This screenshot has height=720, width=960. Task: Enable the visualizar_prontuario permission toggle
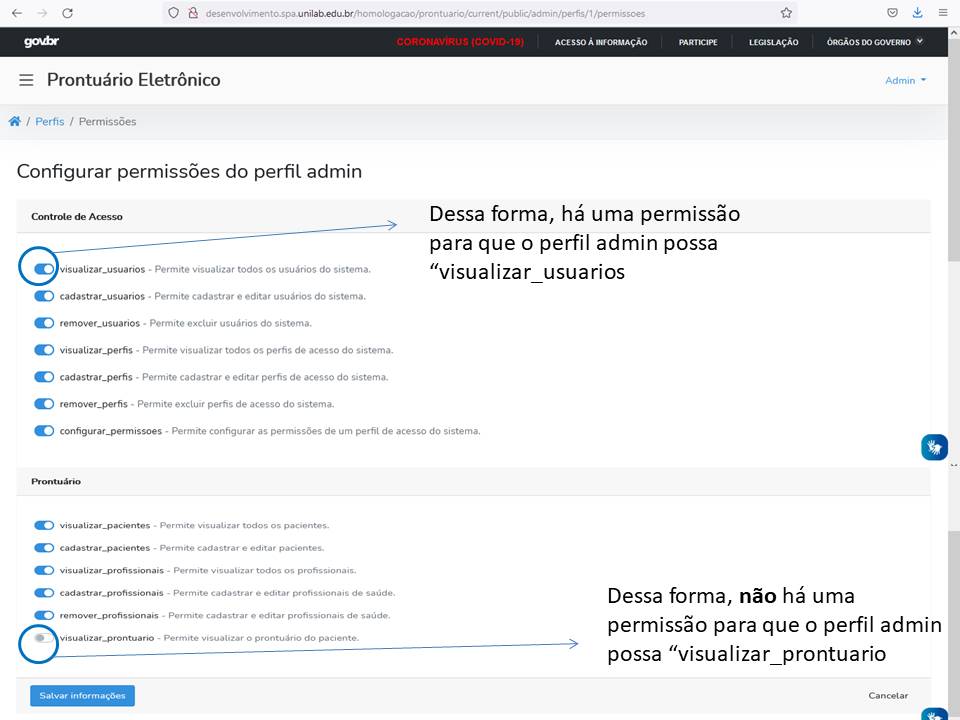pos(44,637)
